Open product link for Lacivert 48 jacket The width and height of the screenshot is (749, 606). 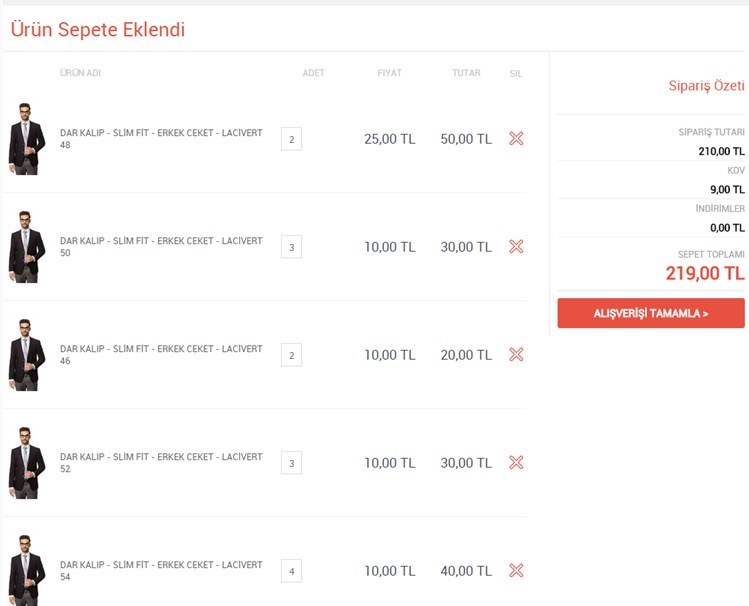tap(161, 133)
